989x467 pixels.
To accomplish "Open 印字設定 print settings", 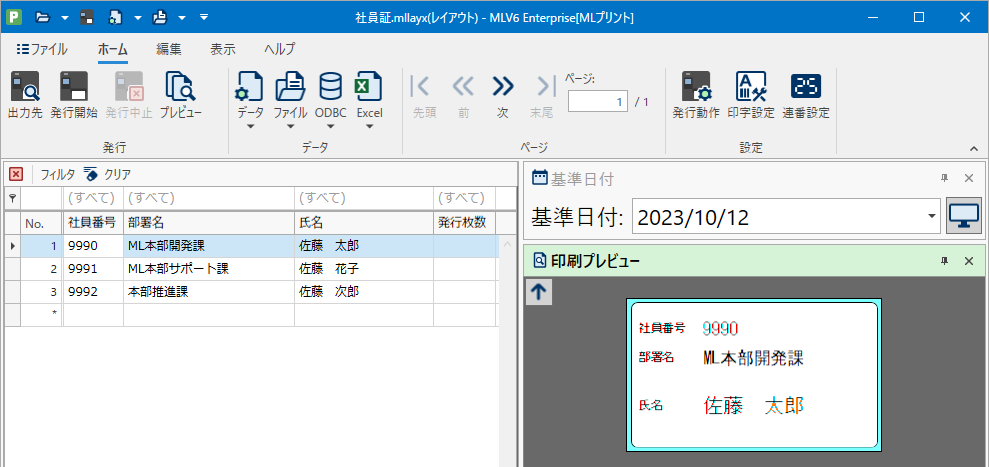I will [x=751, y=95].
